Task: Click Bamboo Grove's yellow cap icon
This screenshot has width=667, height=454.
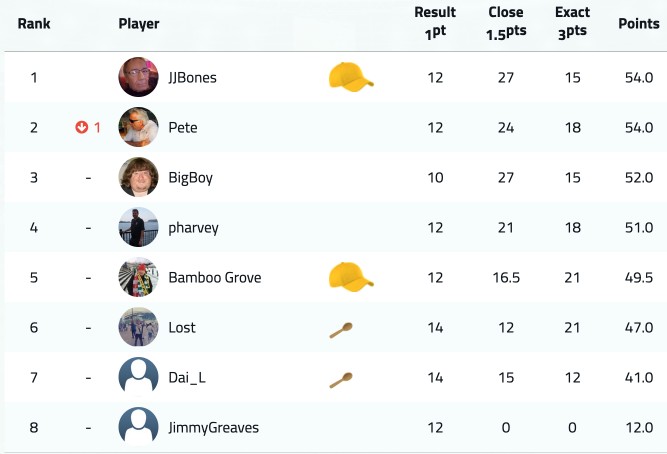Action: tap(351, 277)
